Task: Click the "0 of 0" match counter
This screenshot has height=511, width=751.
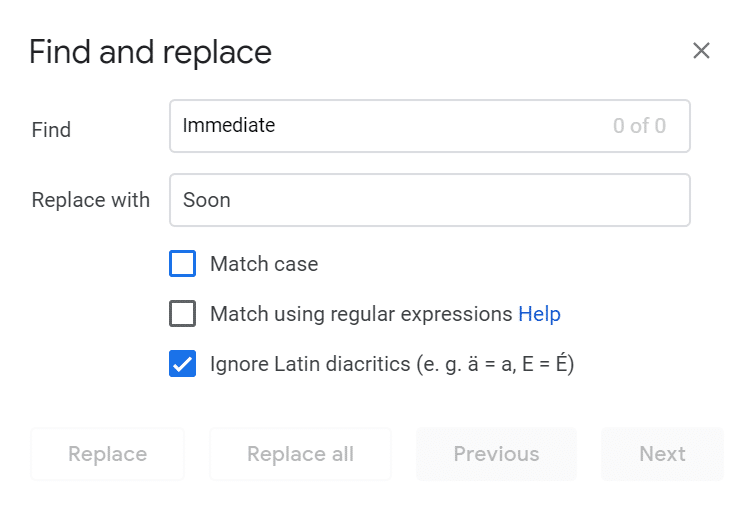Action: (640, 126)
